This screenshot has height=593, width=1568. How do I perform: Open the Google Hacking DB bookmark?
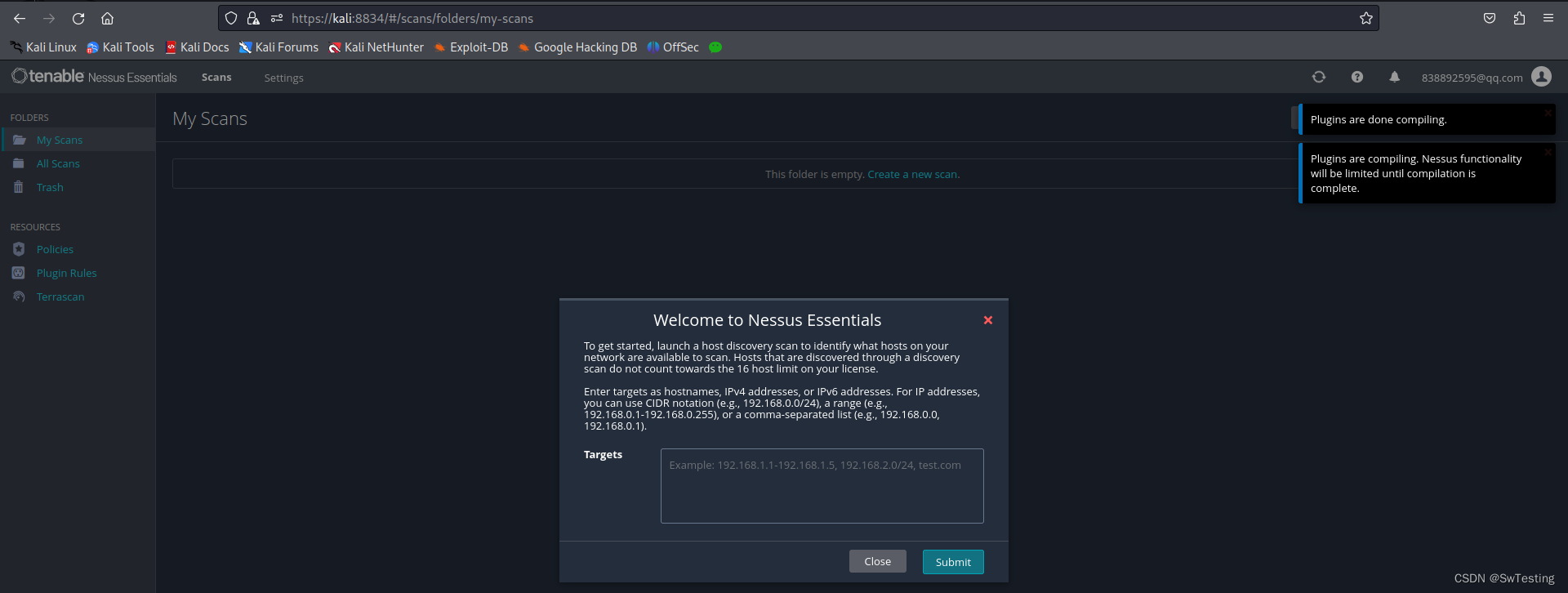[x=577, y=47]
